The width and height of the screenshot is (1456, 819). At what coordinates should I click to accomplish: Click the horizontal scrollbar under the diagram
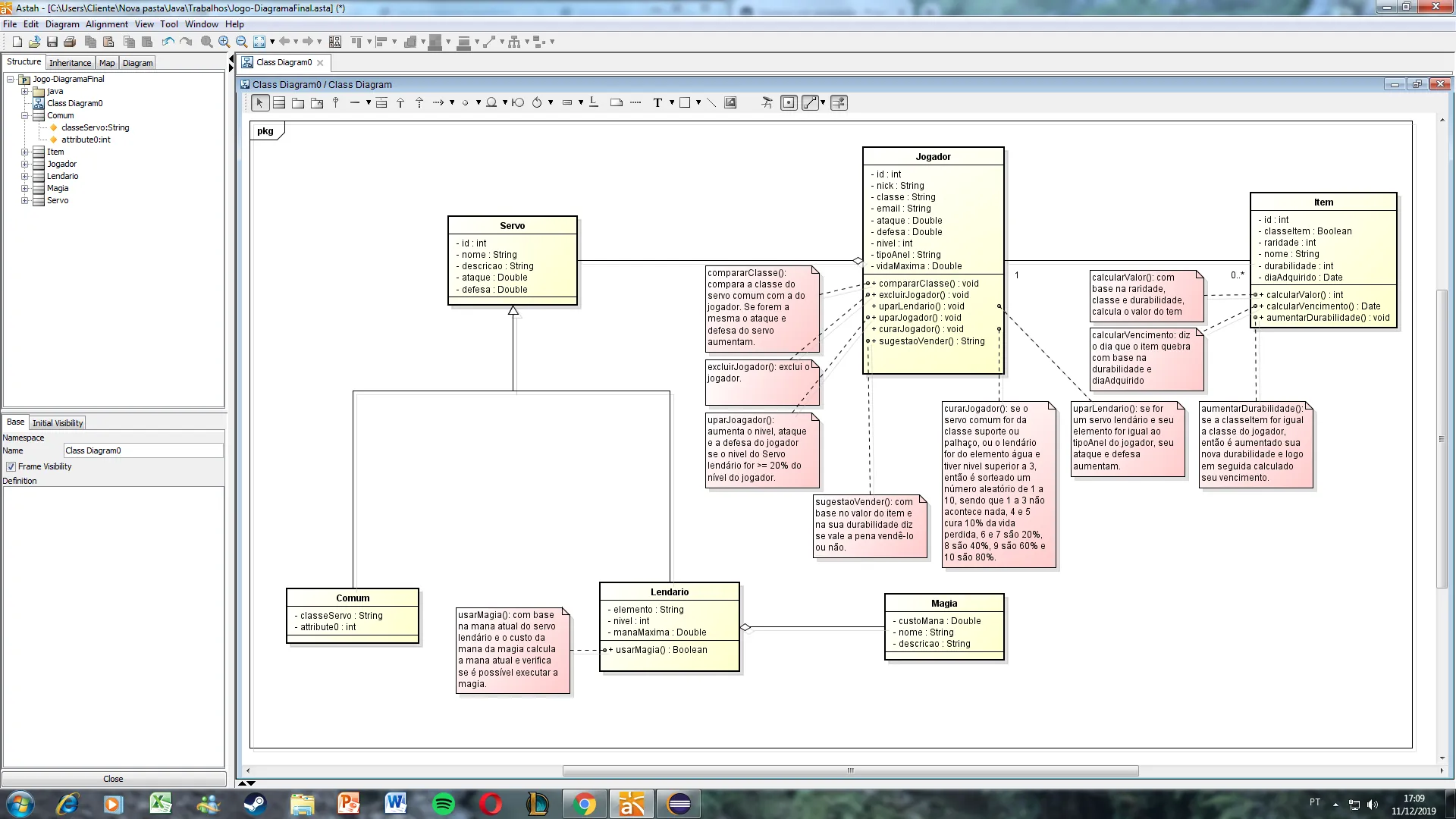click(849, 770)
